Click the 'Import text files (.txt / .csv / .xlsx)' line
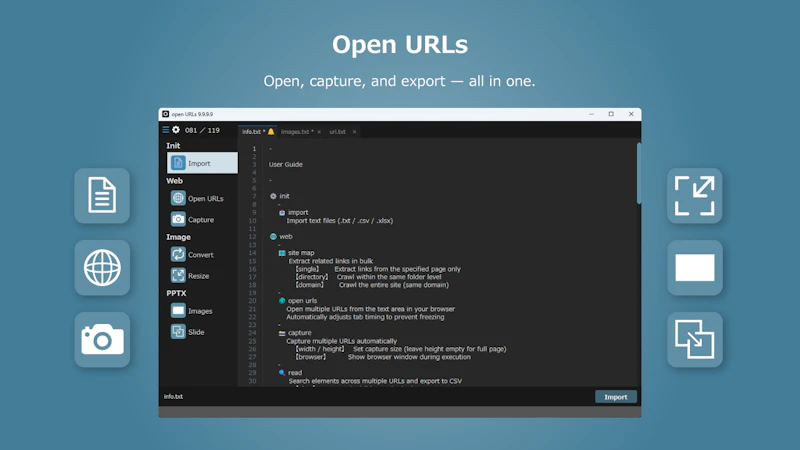Image resolution: width=800 pixels, height=450 pixels. pos(340,220)
